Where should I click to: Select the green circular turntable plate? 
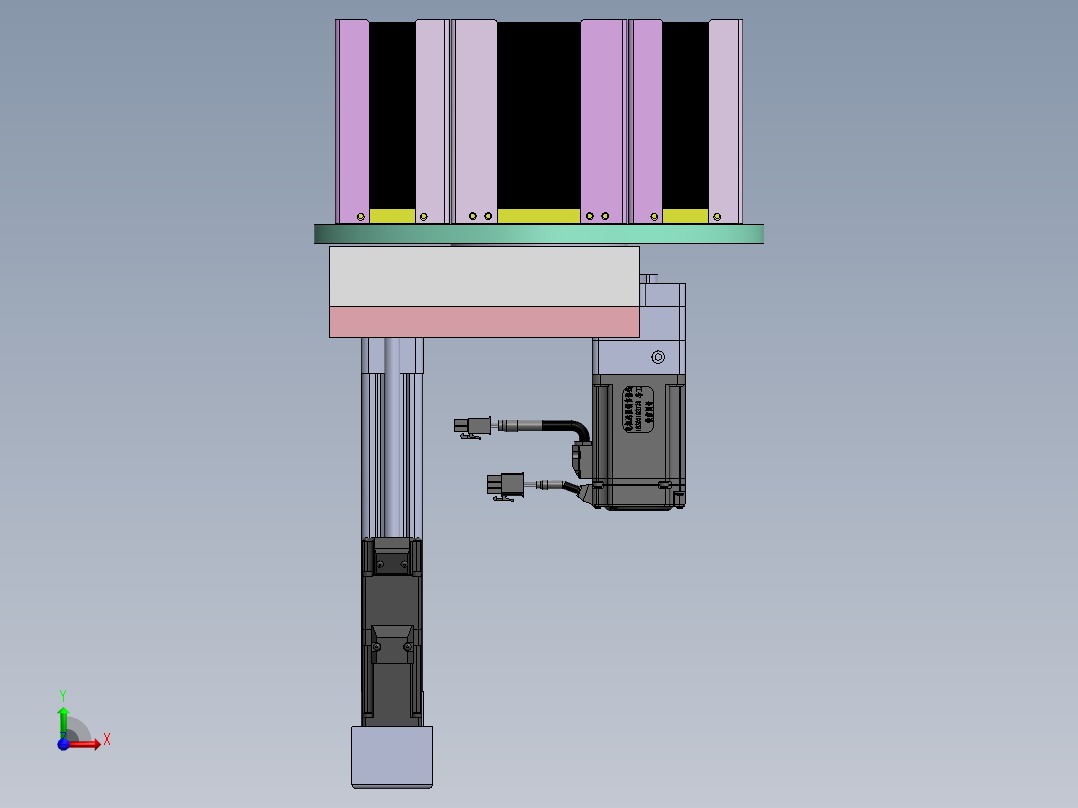tap(539, 234)
